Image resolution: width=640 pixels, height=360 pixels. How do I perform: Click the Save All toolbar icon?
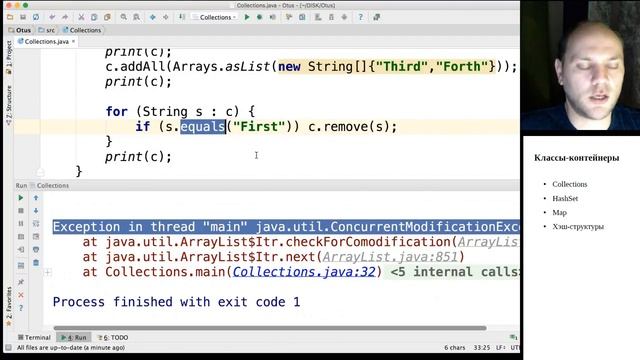(23, 17)
